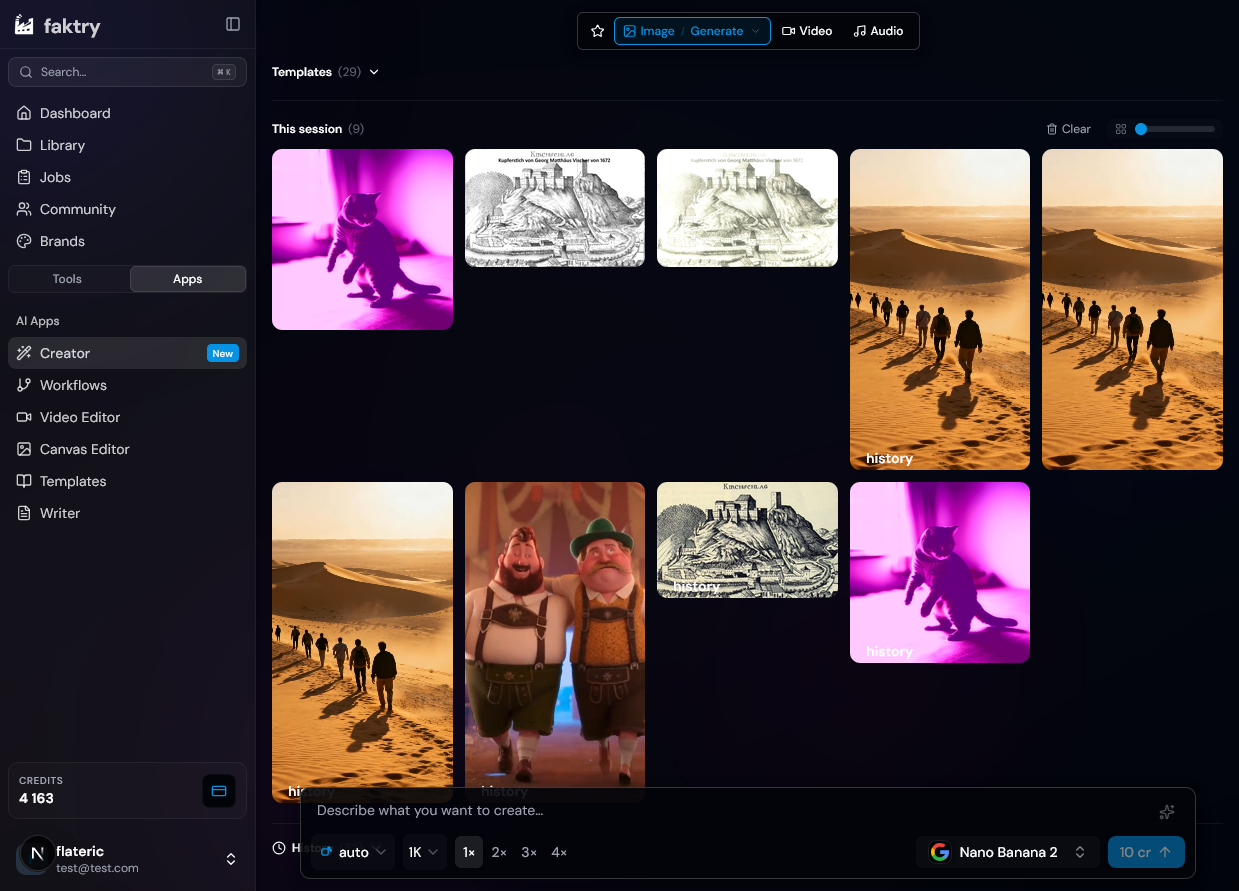
Task: Open the 1K resolution dropdown
Action: pos(423,852)
